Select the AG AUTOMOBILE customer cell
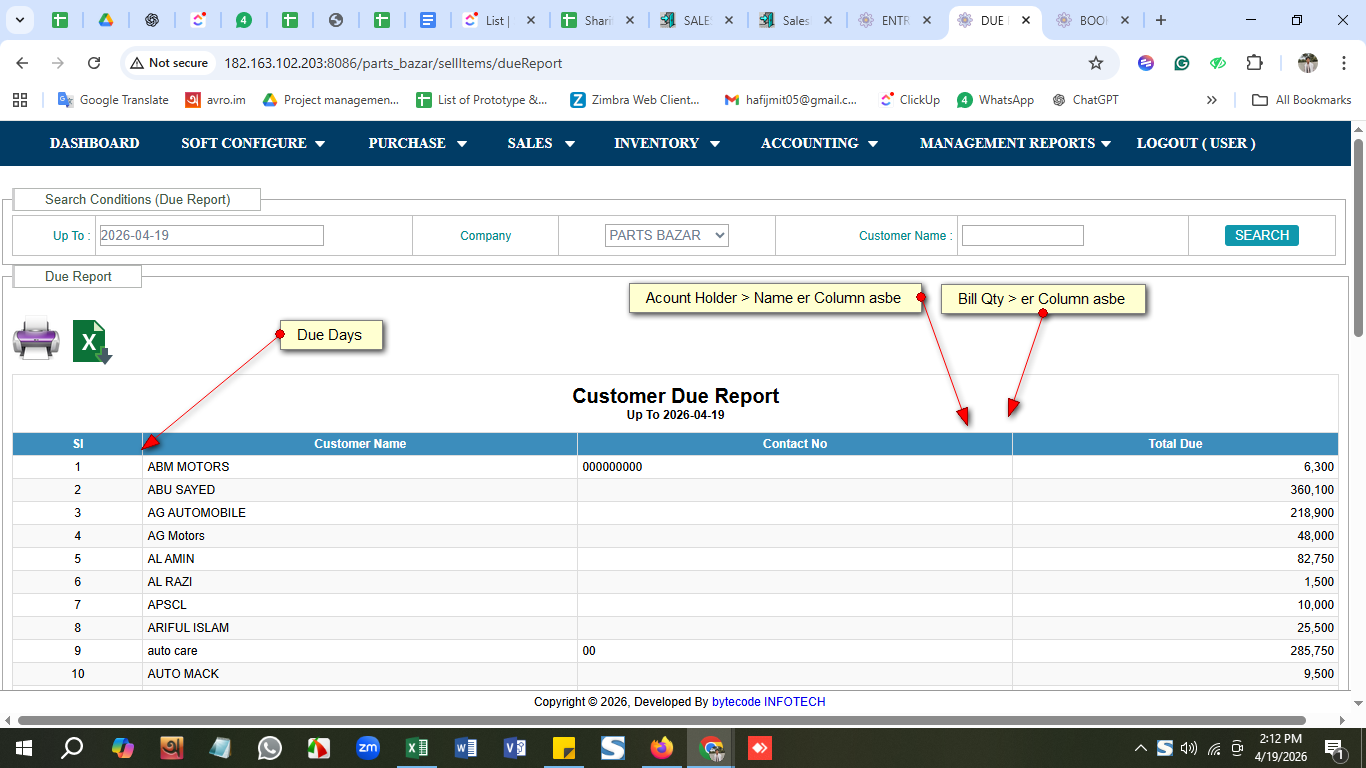The width and height of the screenshot is (1366, 768). click(x=360, y=513)
